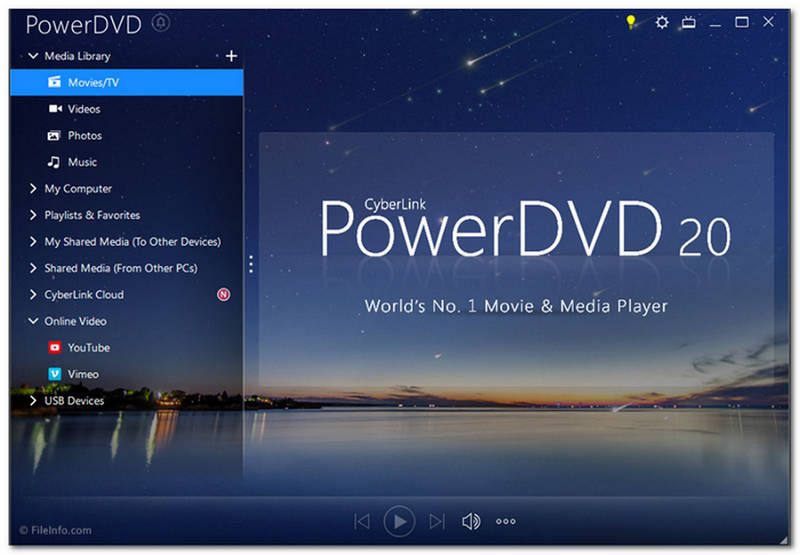Click the Movies/TV icon in sidebar
The width and height of the screenshot is (800, 555).
55,82
